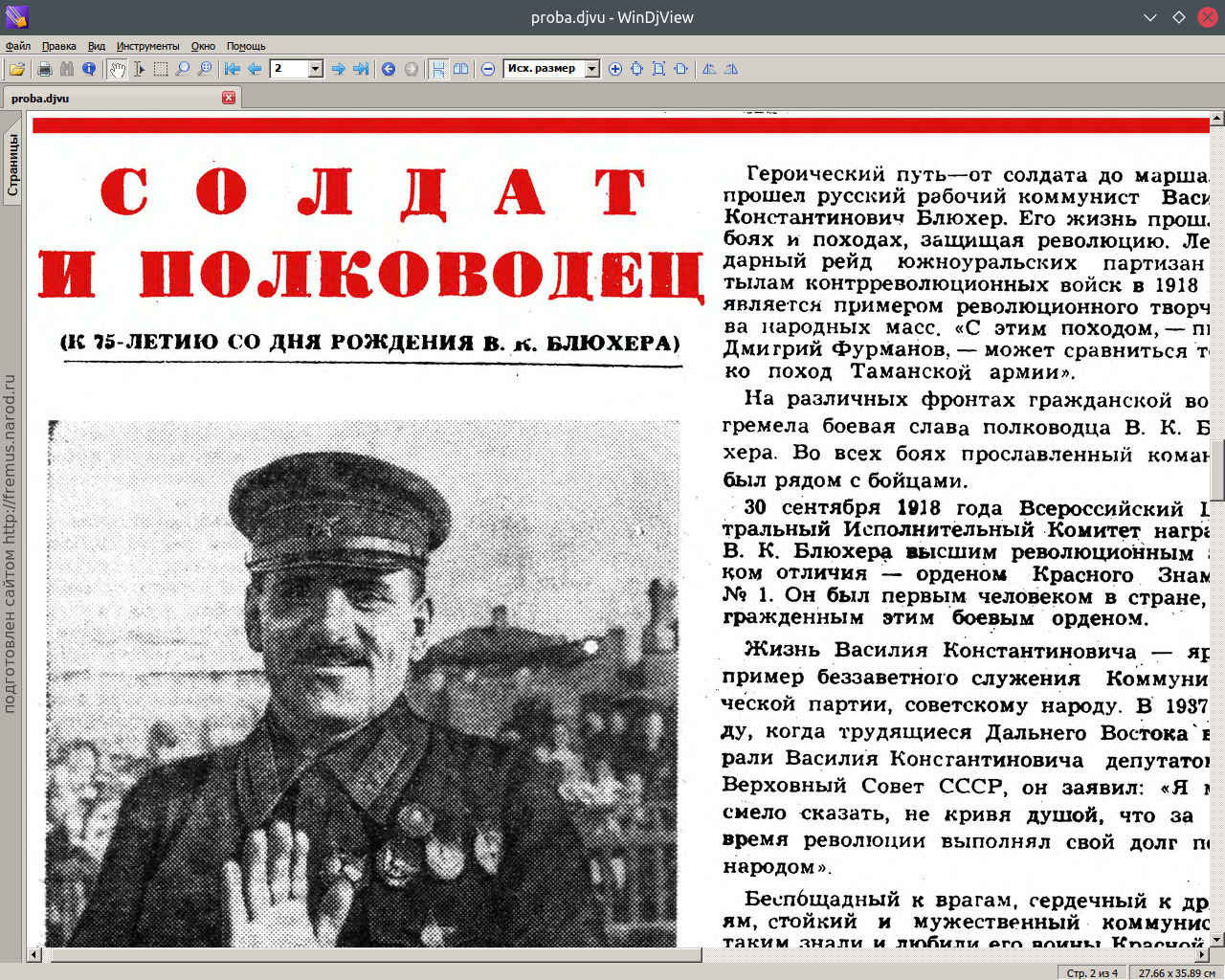Click the 'Стр. 2 из 4' status field
The width and height of the screenshot is (1225, 980).
click(1092, 972)
